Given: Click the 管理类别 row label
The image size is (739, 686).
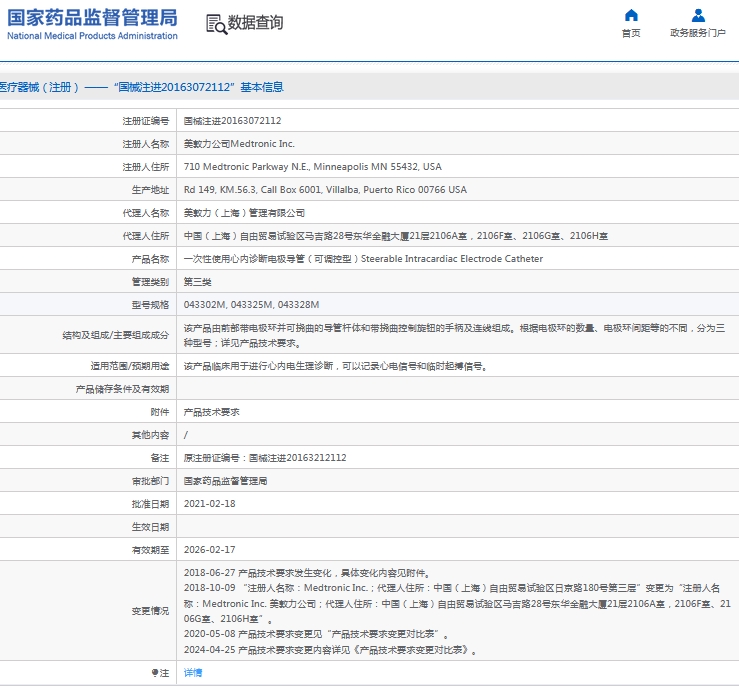Looking at the screenshot, I should (150, 282).
